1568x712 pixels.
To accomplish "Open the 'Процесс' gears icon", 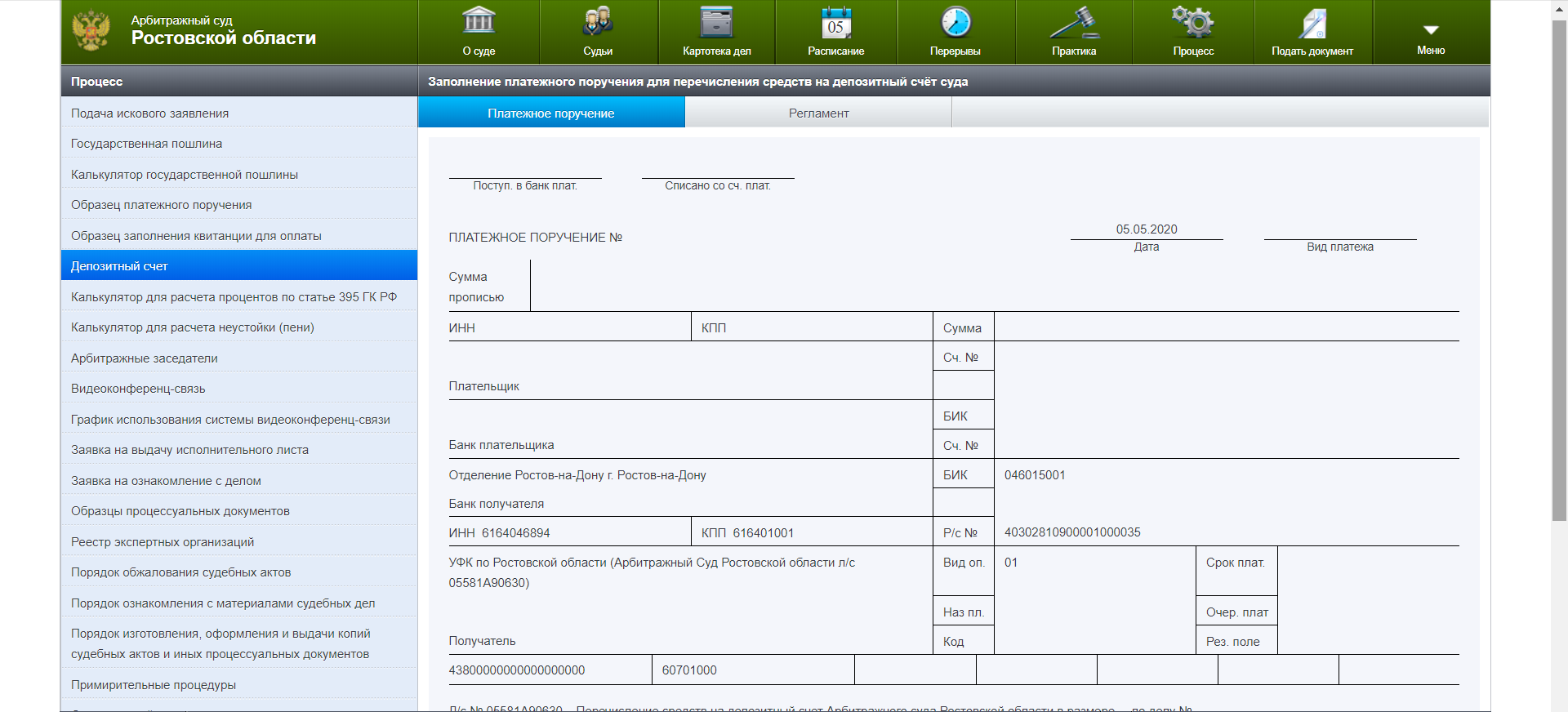I will pos(1193,21).
